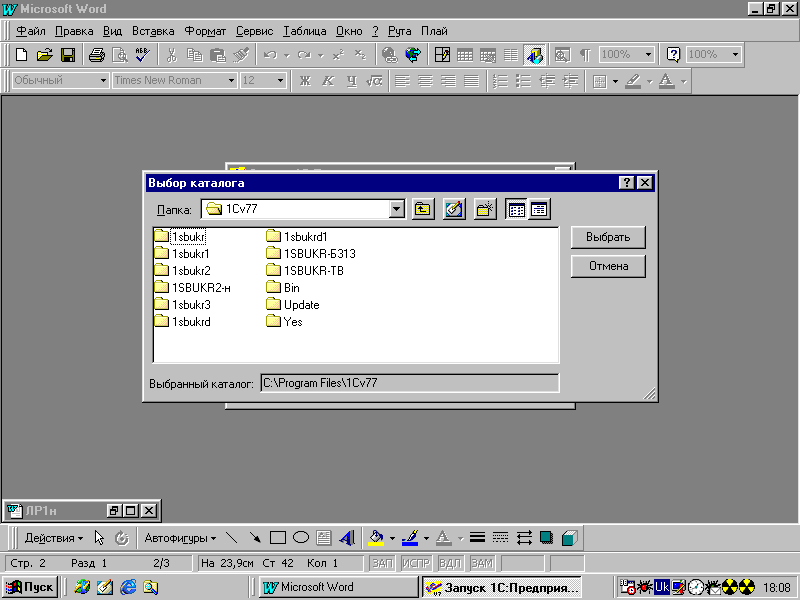Toggle justify text alignment

pyautogui.click(x=471, y=81)
